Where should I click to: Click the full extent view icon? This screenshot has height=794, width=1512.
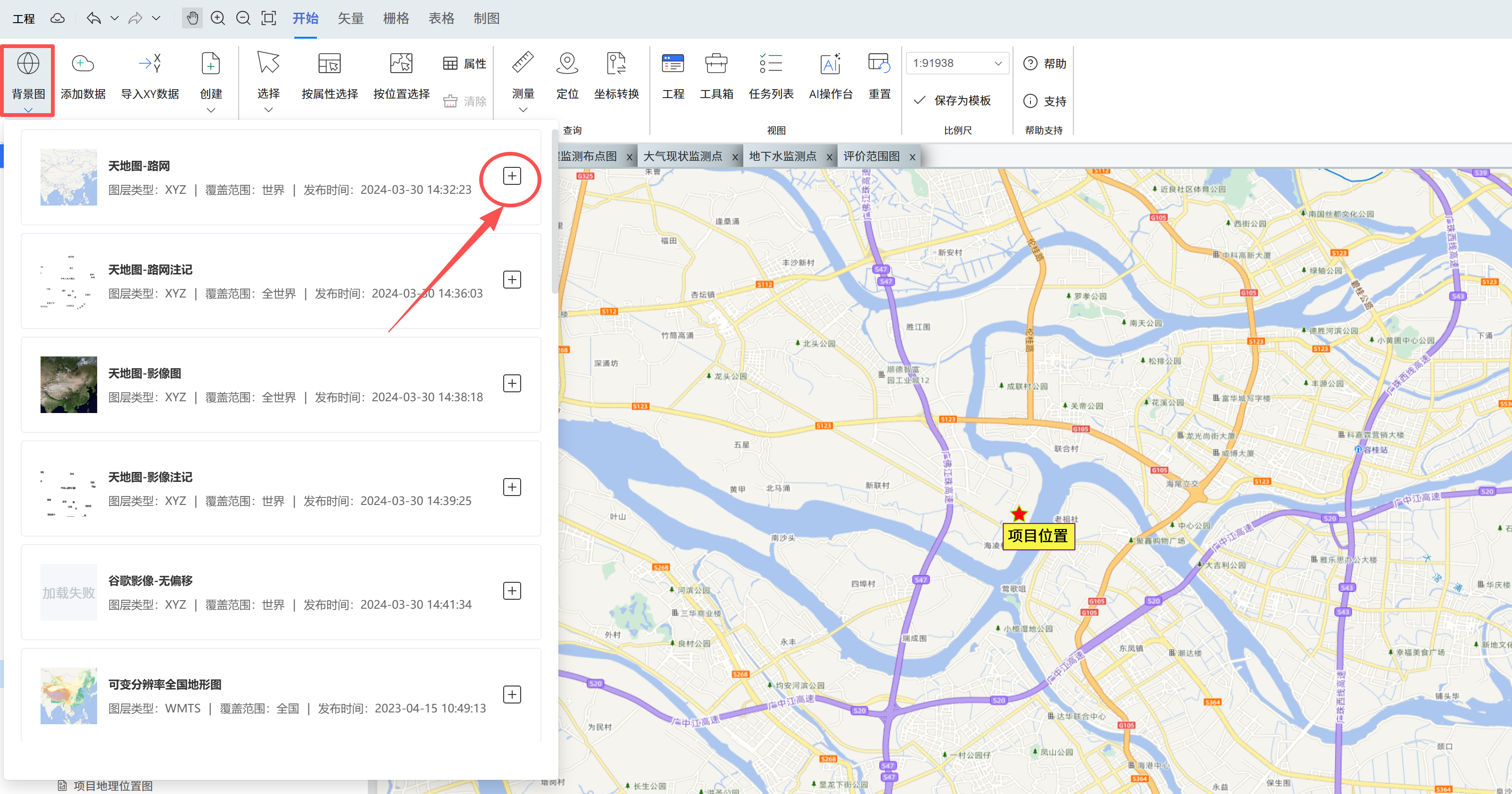point(269,18)
